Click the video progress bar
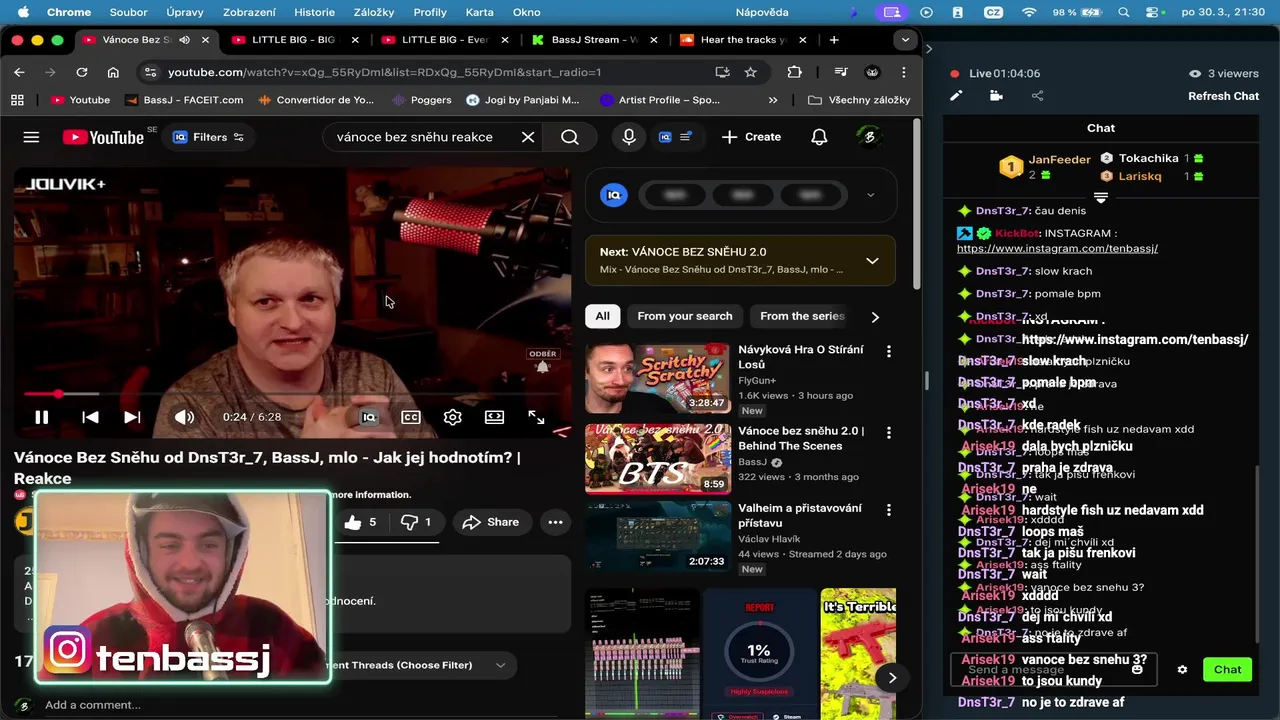Screen dimensions: 1280x720 (x=292, y=394)
